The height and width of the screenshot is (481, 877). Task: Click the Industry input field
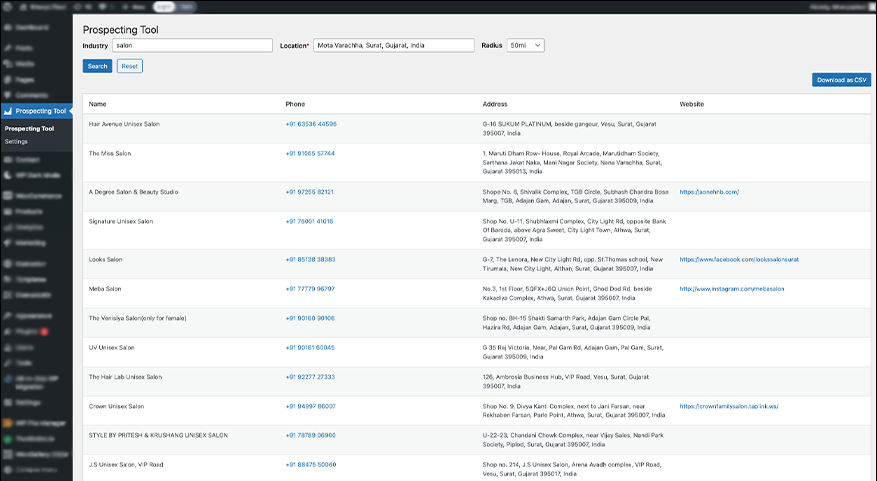click(192, 45)
